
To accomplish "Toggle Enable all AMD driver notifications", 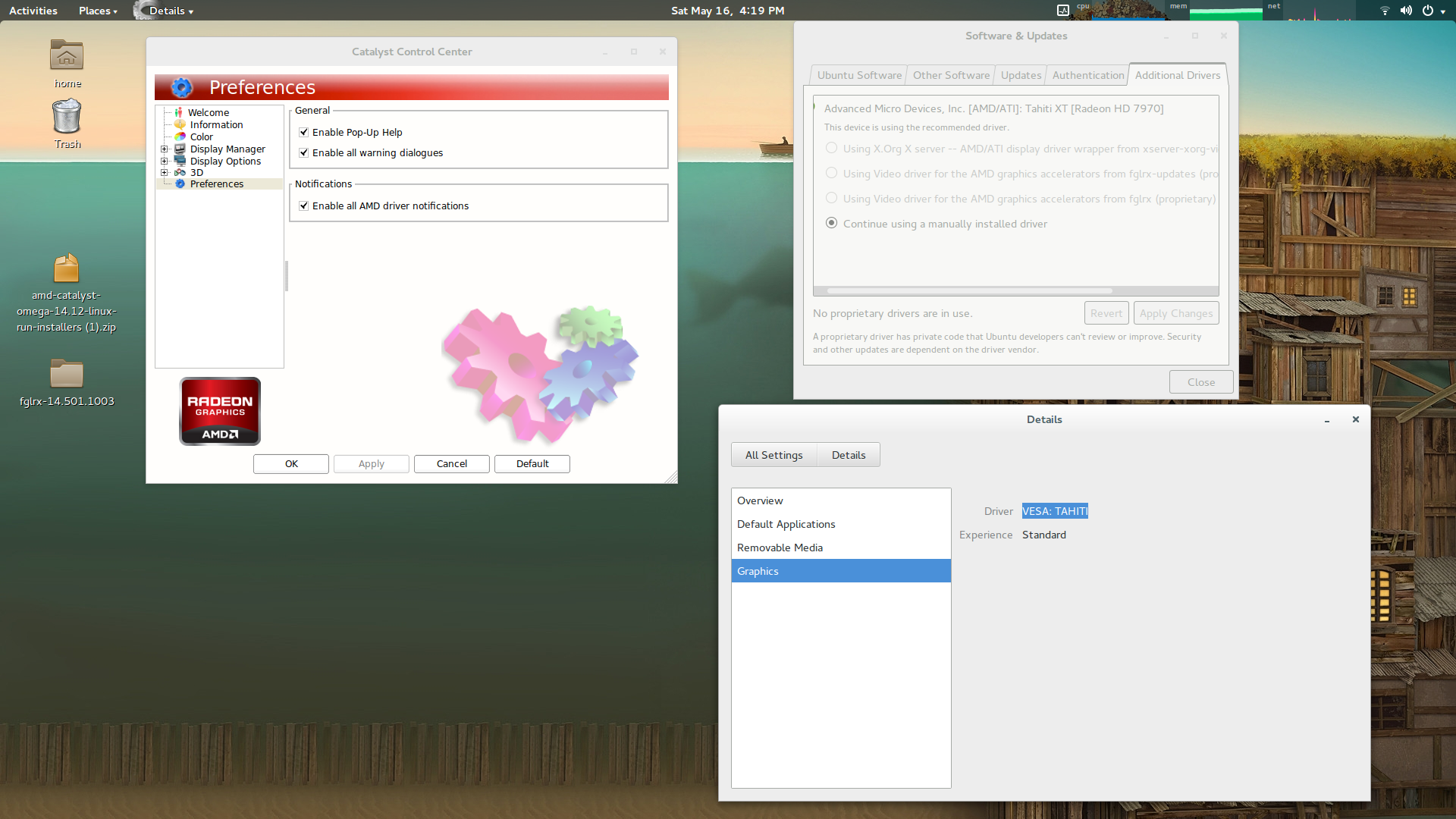I will (x=303, y=206).
